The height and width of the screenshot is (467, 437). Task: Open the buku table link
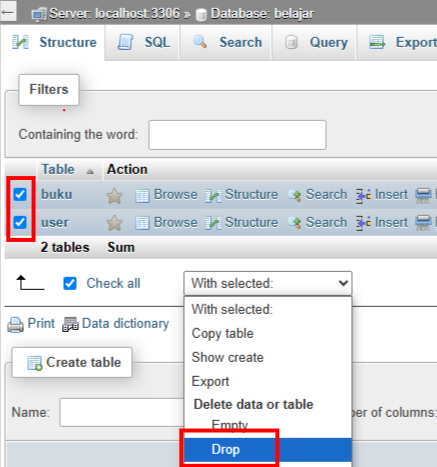click(x=57, y=194)
